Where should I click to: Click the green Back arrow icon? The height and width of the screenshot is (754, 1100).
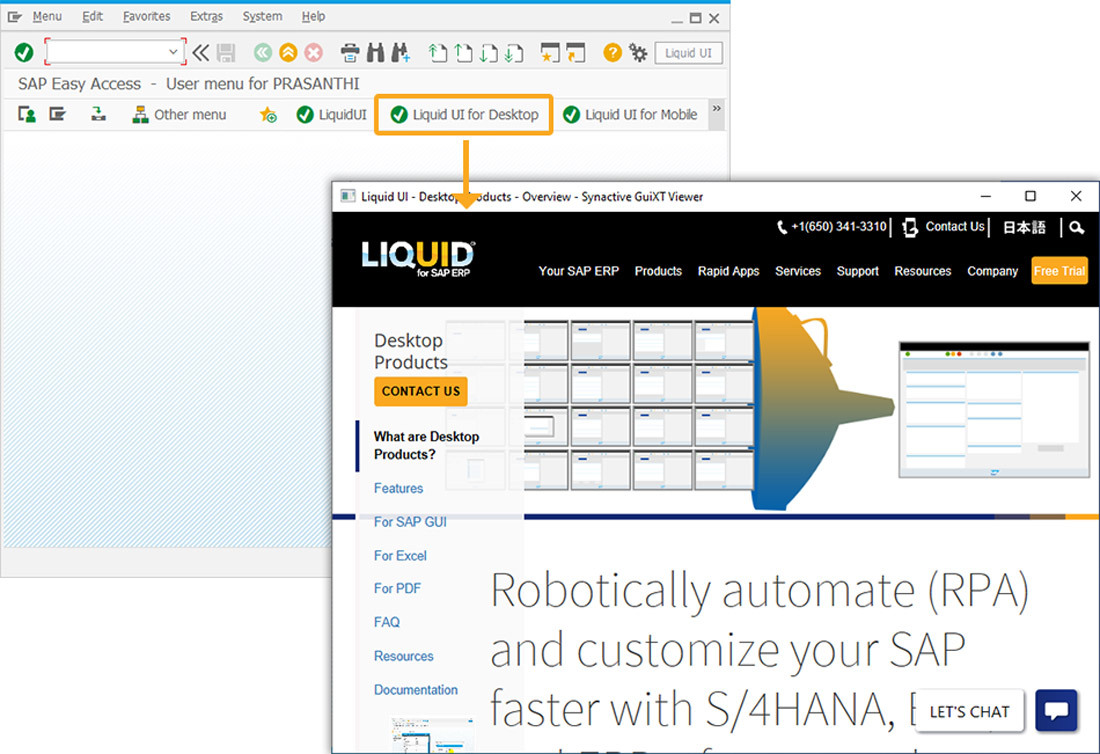click(263, 53)
